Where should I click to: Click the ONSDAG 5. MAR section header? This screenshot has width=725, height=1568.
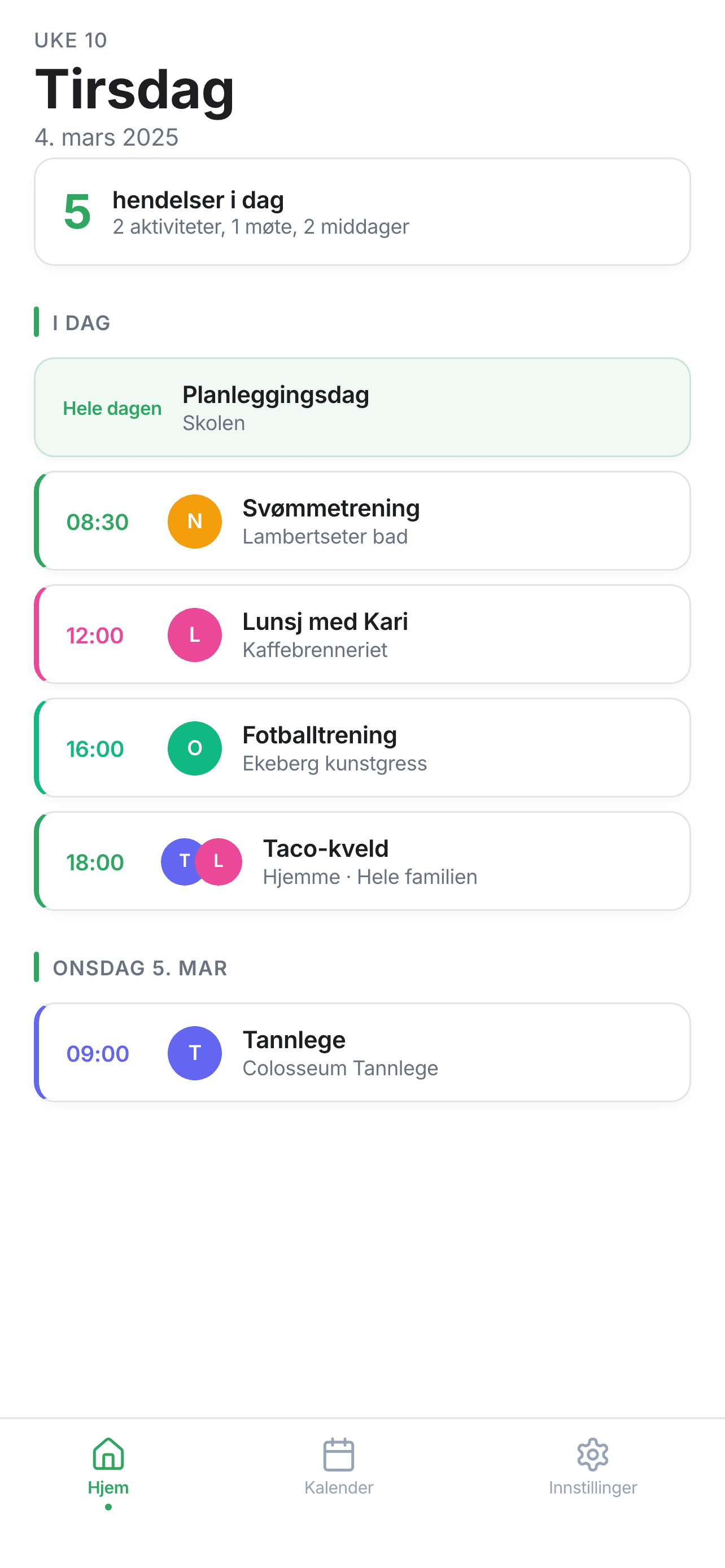pos(139,968)
